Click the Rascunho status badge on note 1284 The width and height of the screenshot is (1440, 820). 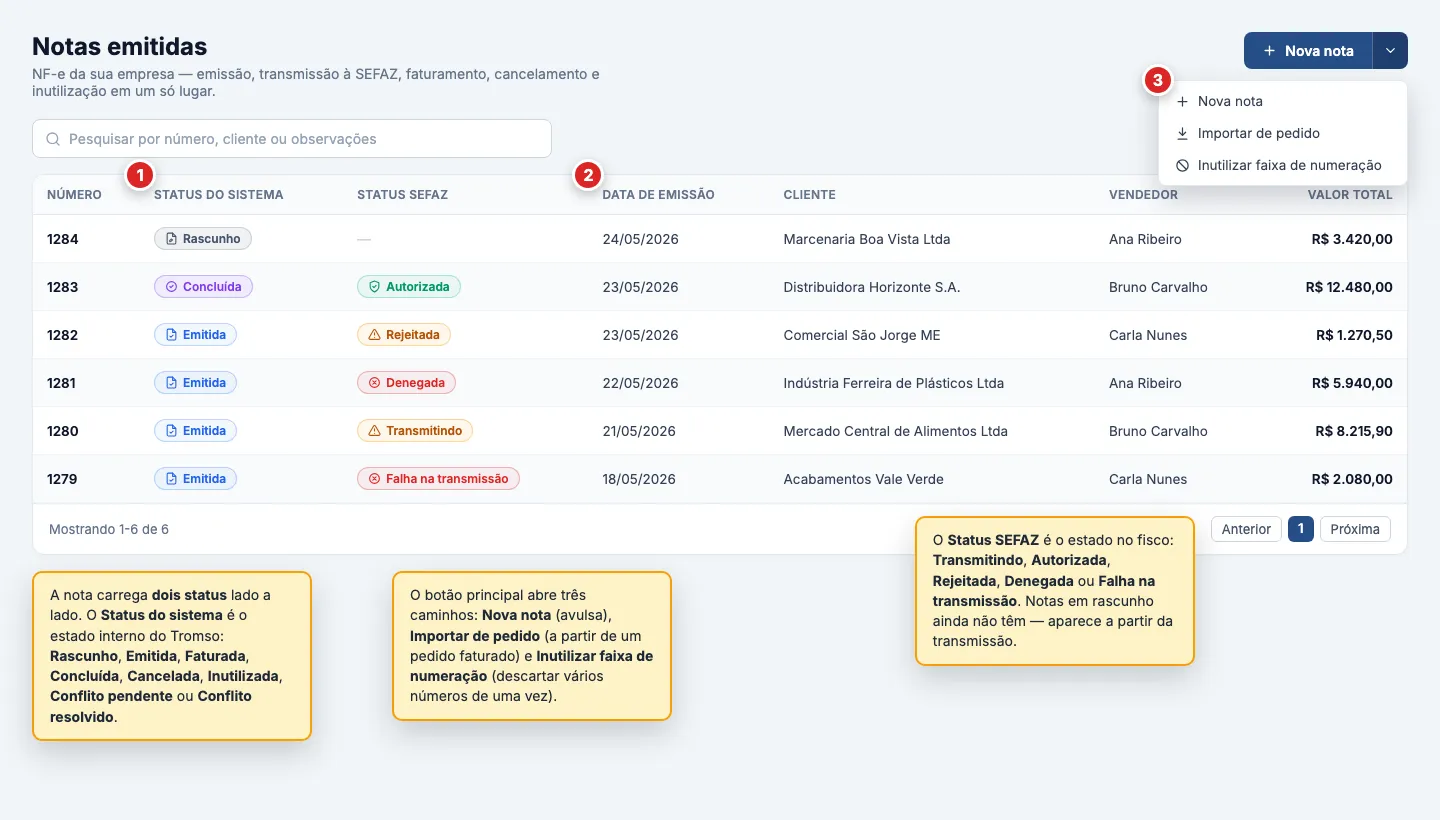pos(203,239)
